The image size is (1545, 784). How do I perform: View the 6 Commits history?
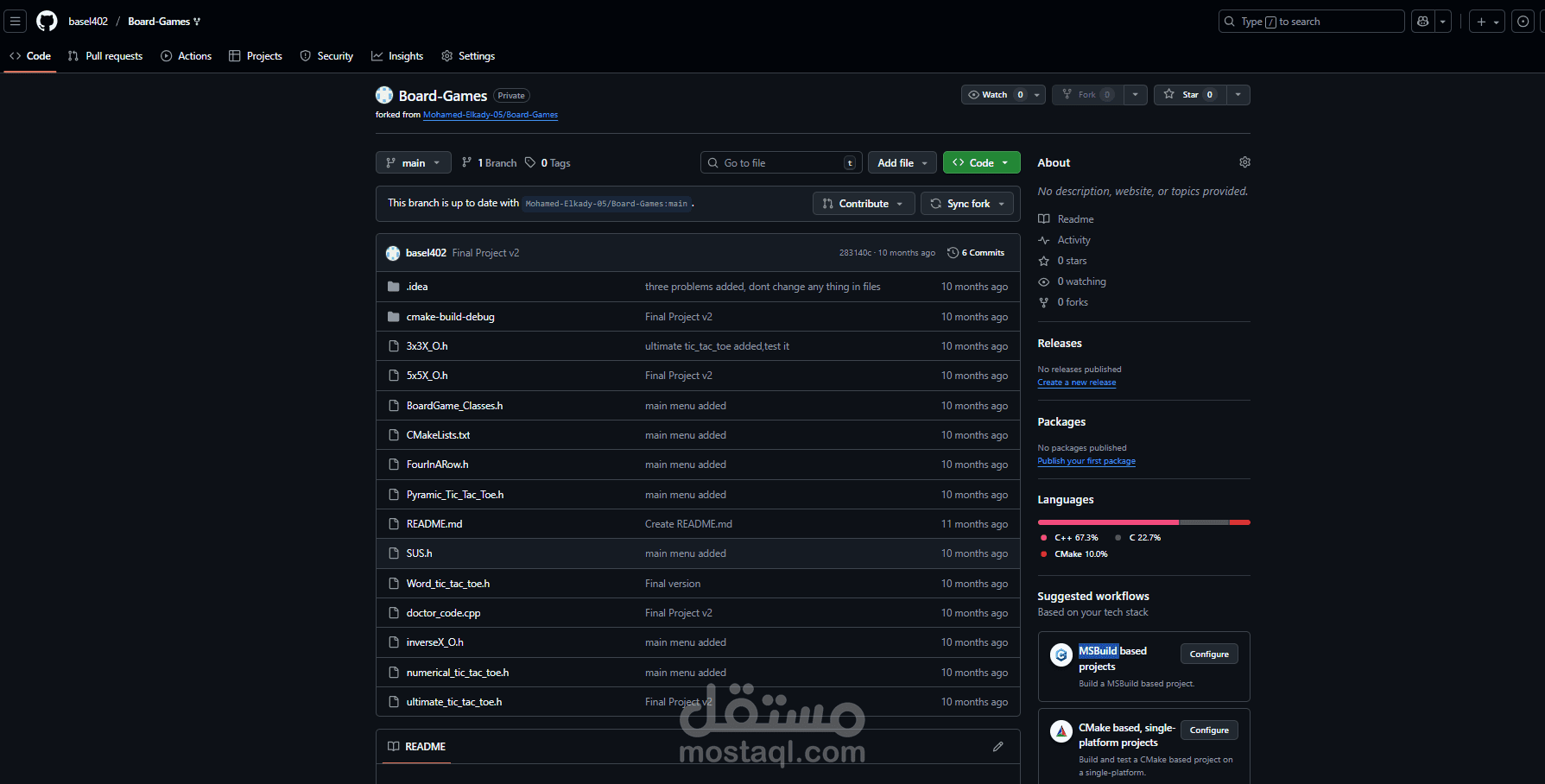click(976, 253)
